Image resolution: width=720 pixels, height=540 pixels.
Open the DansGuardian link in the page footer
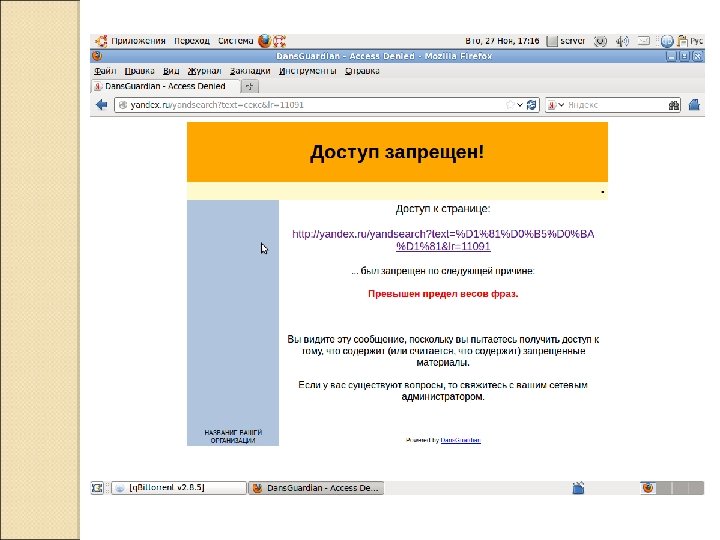(x=460, y=440)
